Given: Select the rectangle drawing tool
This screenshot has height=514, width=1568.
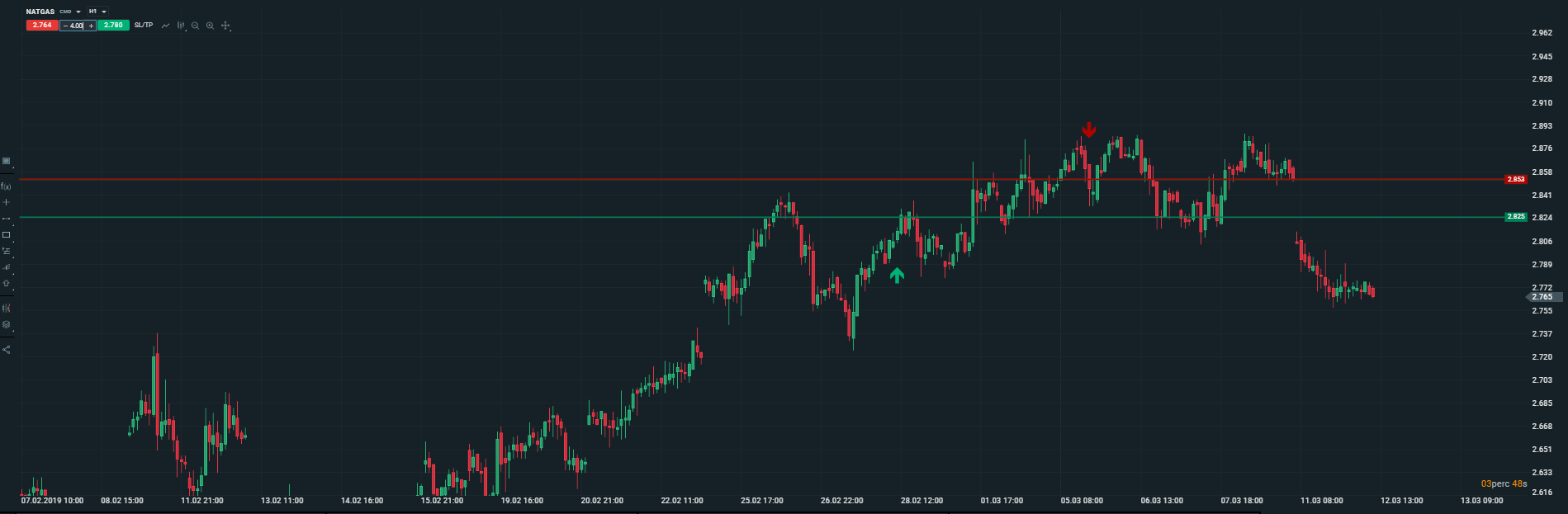Looking at the screenshot, I should tap(6, 235).
